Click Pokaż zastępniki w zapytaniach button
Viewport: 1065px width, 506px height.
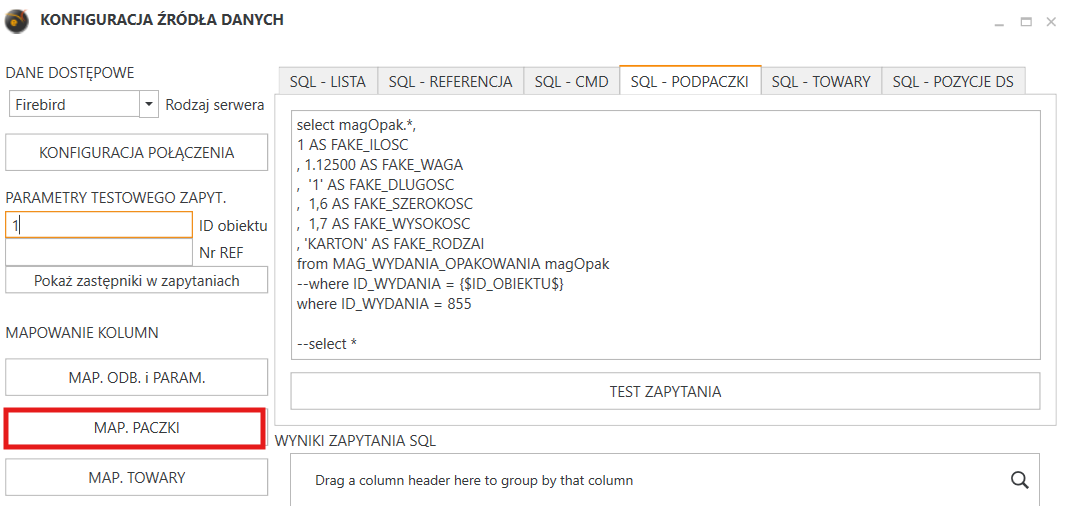pos(137,280)
